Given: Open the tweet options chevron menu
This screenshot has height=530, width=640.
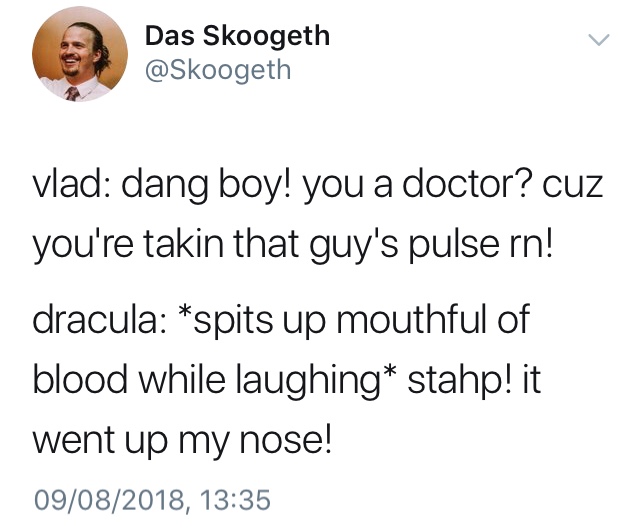Looking at the screenshot, I should point(598,40).
